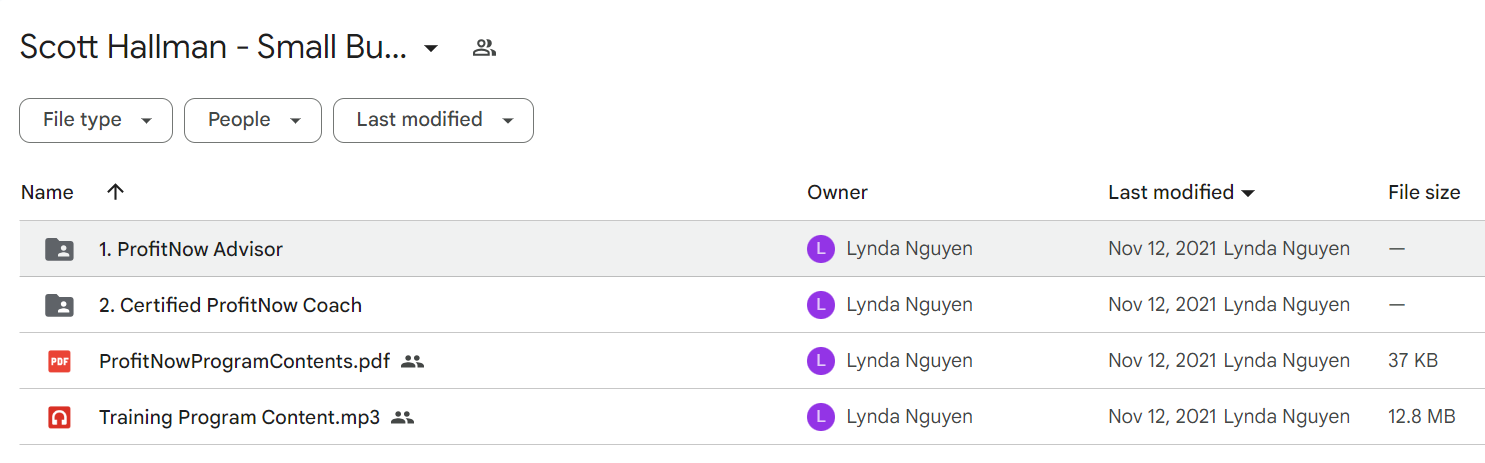This screenshot has height=463, width=1485.
Task: Select the ProfitNowProgramContents.pdf file name
Action: 244,361
